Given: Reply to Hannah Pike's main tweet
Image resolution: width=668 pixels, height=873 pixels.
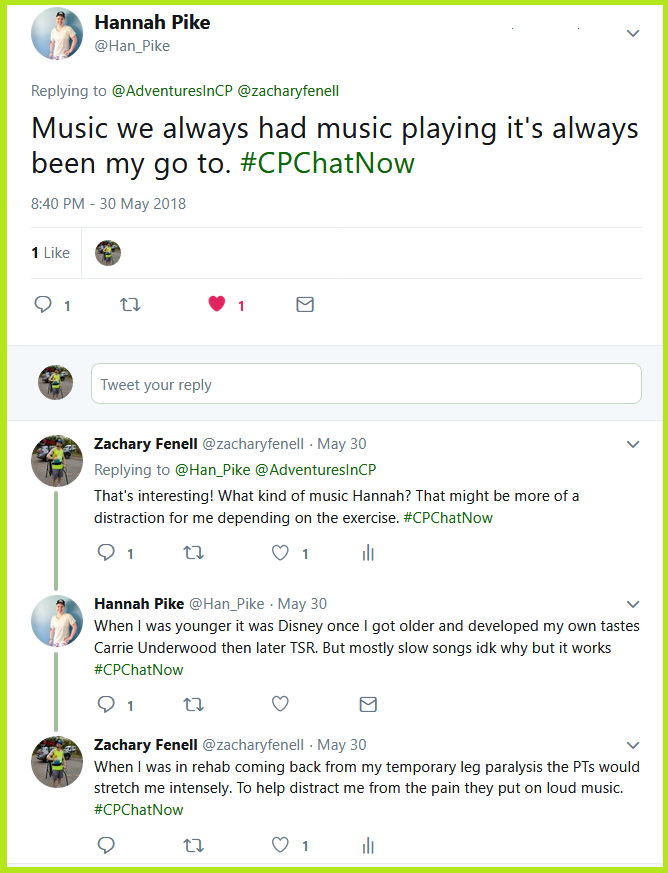Looking at the screenshot, I should click(43, 305).
